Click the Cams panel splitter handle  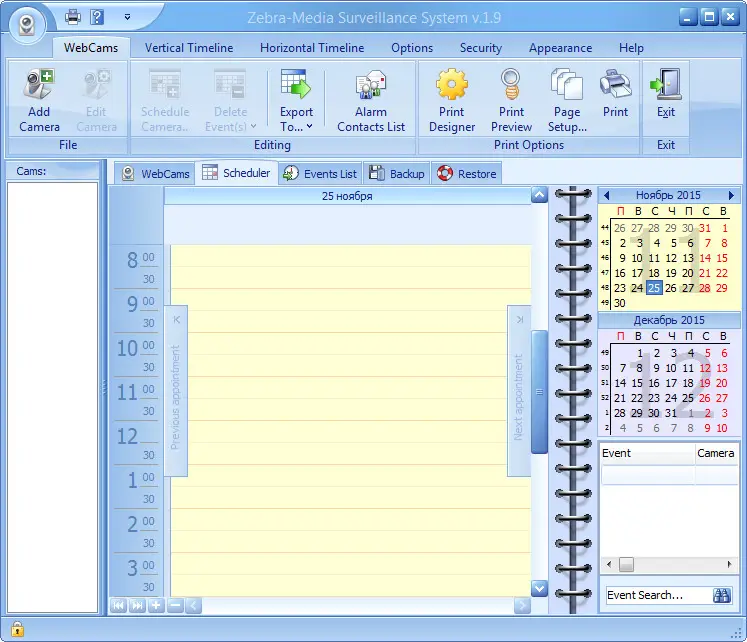coord(103,388)
